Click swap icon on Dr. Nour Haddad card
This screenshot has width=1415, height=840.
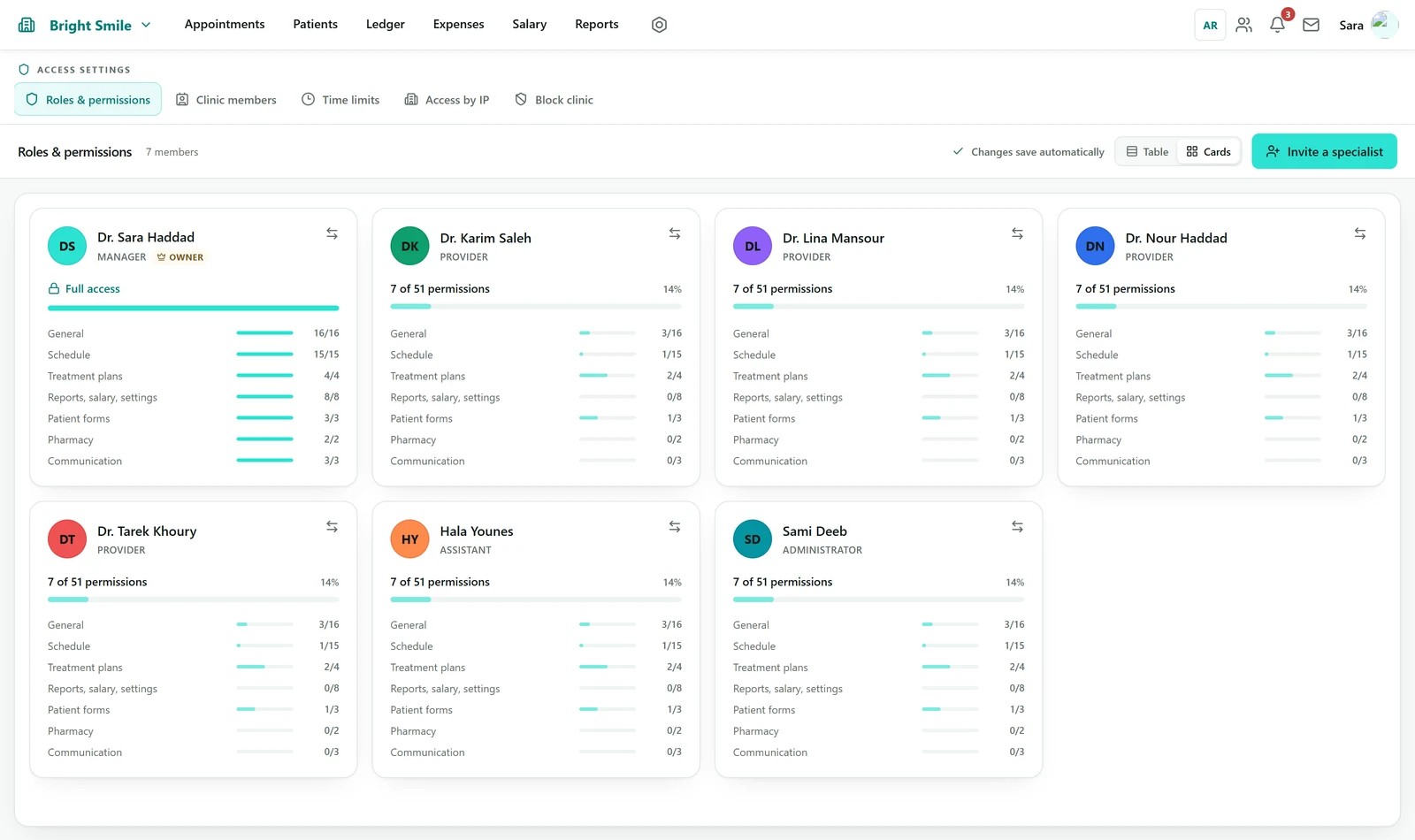click(x=1360, y=233)
